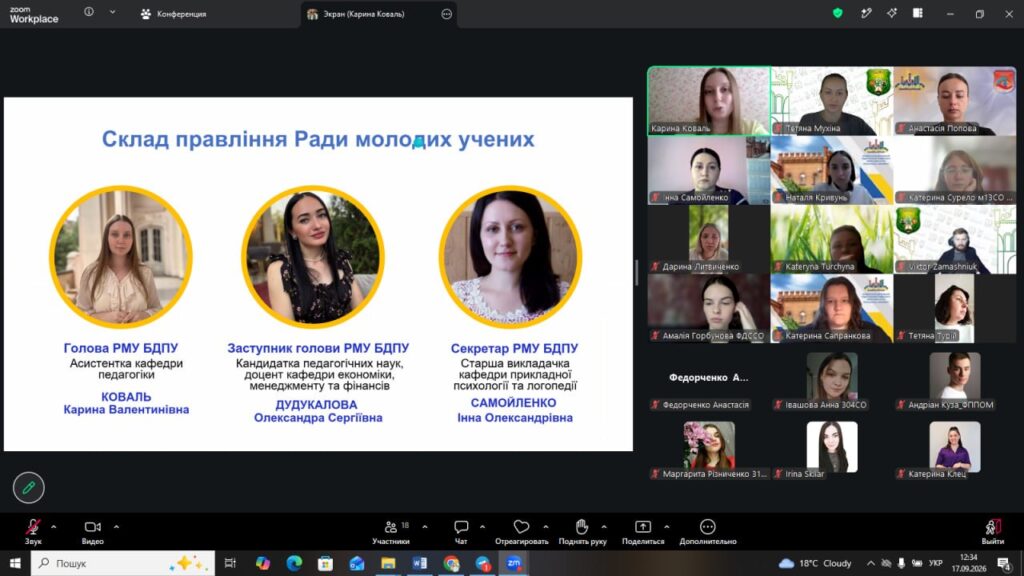The height and width of the screenshot is (576, 1024).
Task: Click the green encryption shield icon
Action: point(837,13)
